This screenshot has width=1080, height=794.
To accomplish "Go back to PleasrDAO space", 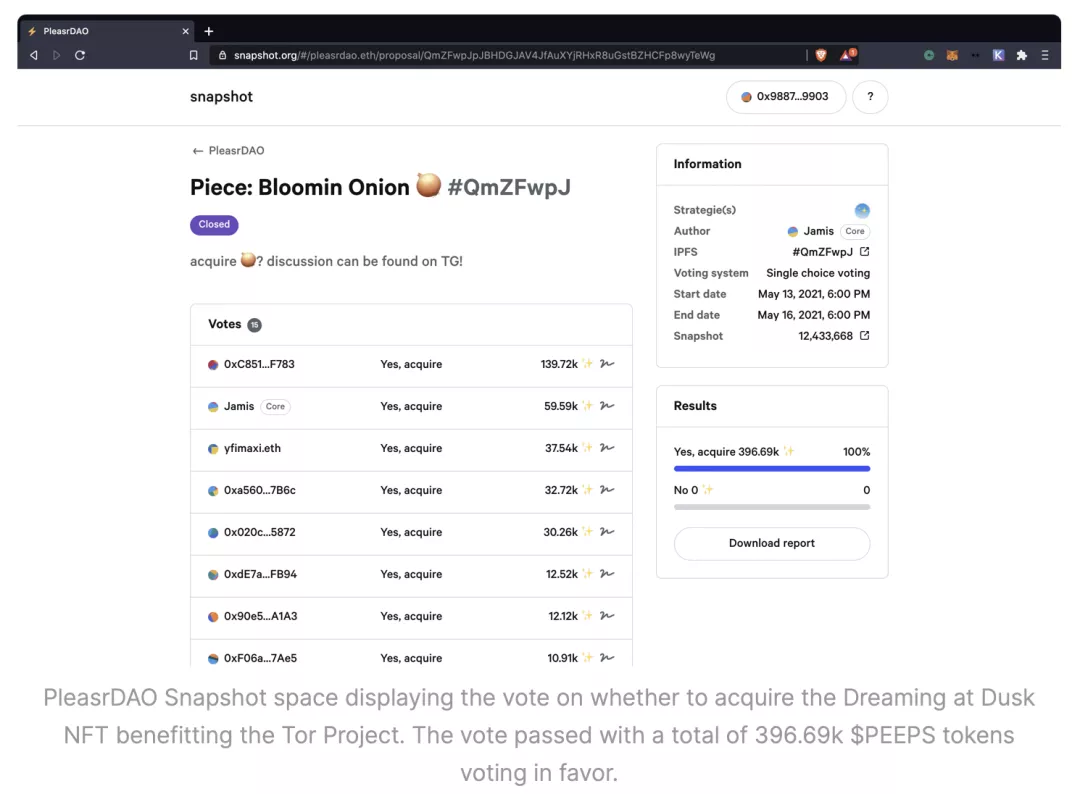I will coord(228,151).
